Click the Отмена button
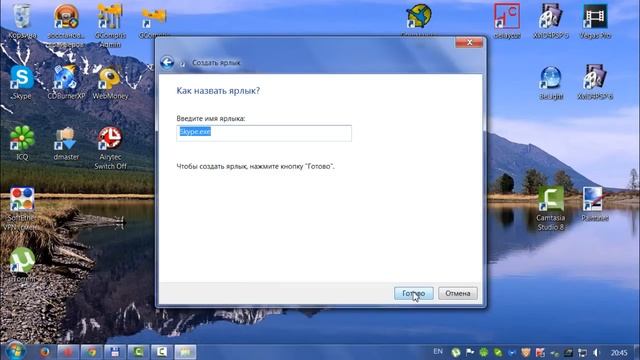Image resolution: width=640 pixels, height=360 pixels. (458, 293)
